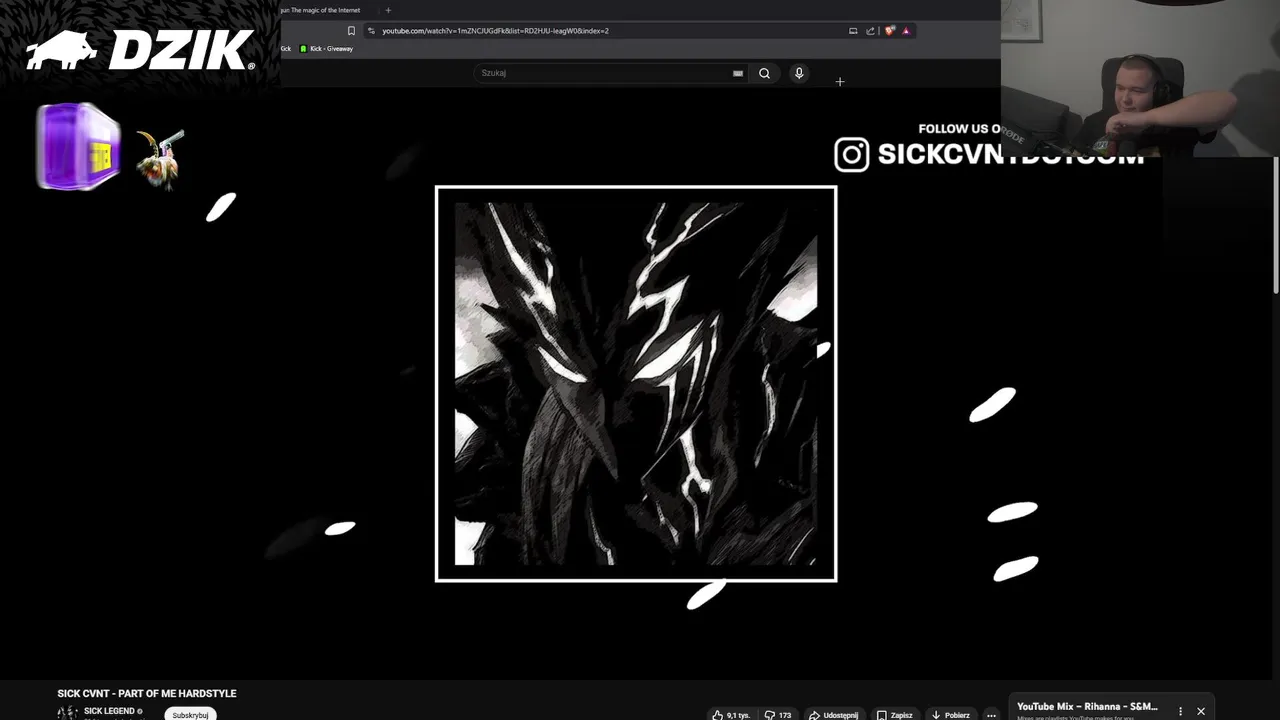Image resolution: width=1280 pixels, height=720 pixels.
Task: Open a new browser tab with plus
Action: [x=388, y=10]
